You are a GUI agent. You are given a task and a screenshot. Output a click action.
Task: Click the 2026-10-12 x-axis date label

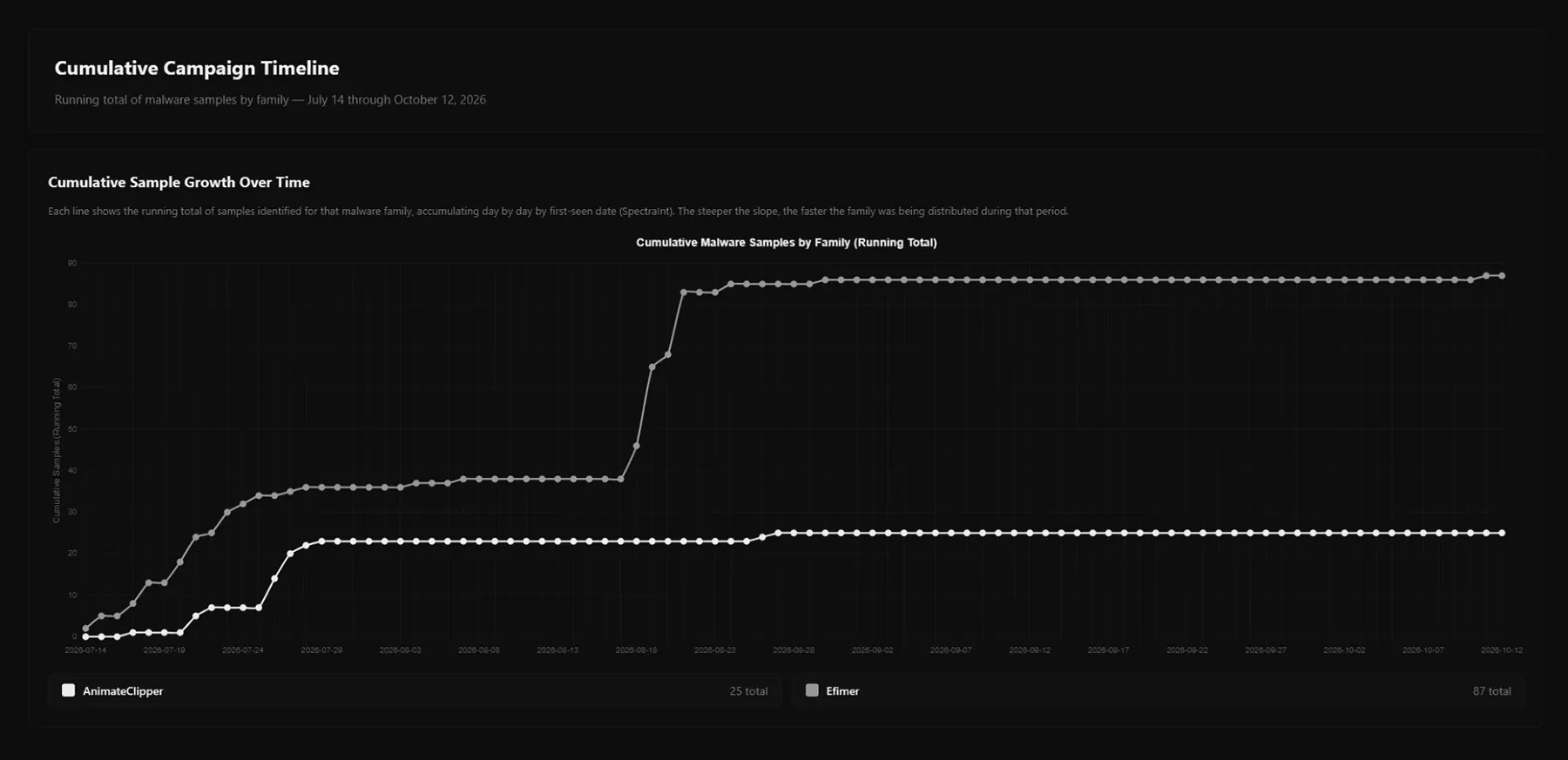coord(1502,650)
